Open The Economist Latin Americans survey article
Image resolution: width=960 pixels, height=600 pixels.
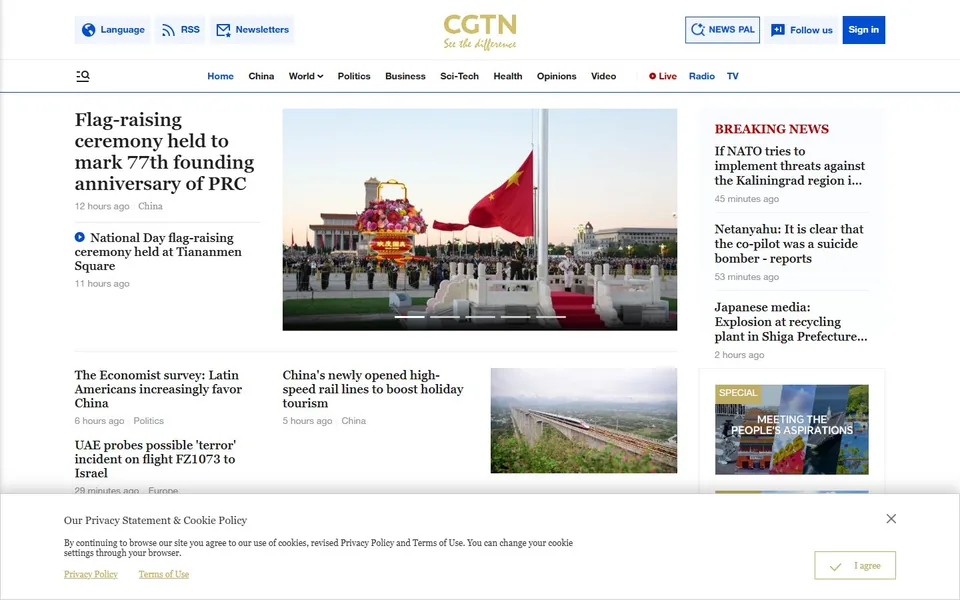[158, 389]
